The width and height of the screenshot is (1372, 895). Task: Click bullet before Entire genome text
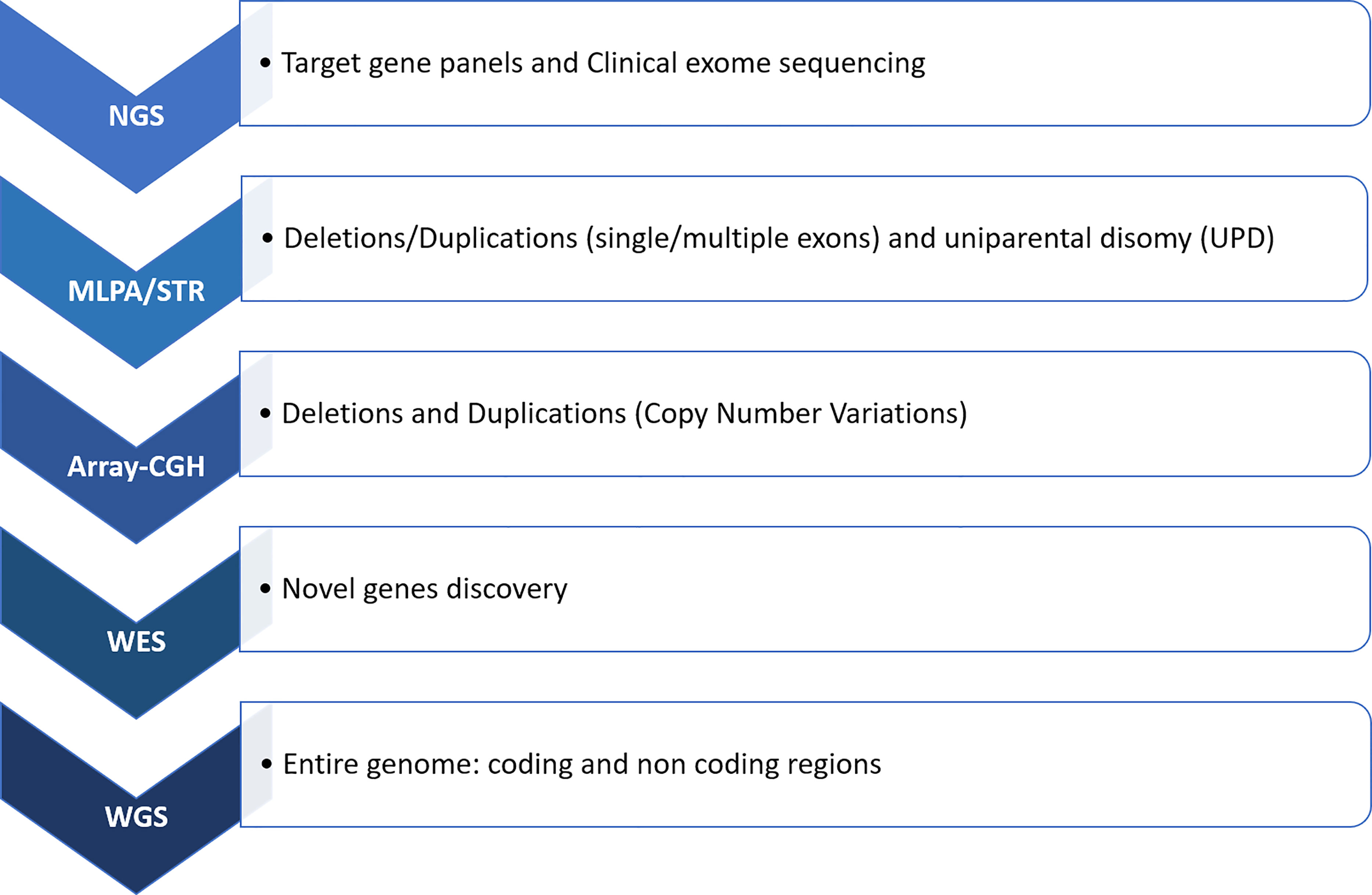click(x=266, y=764)
